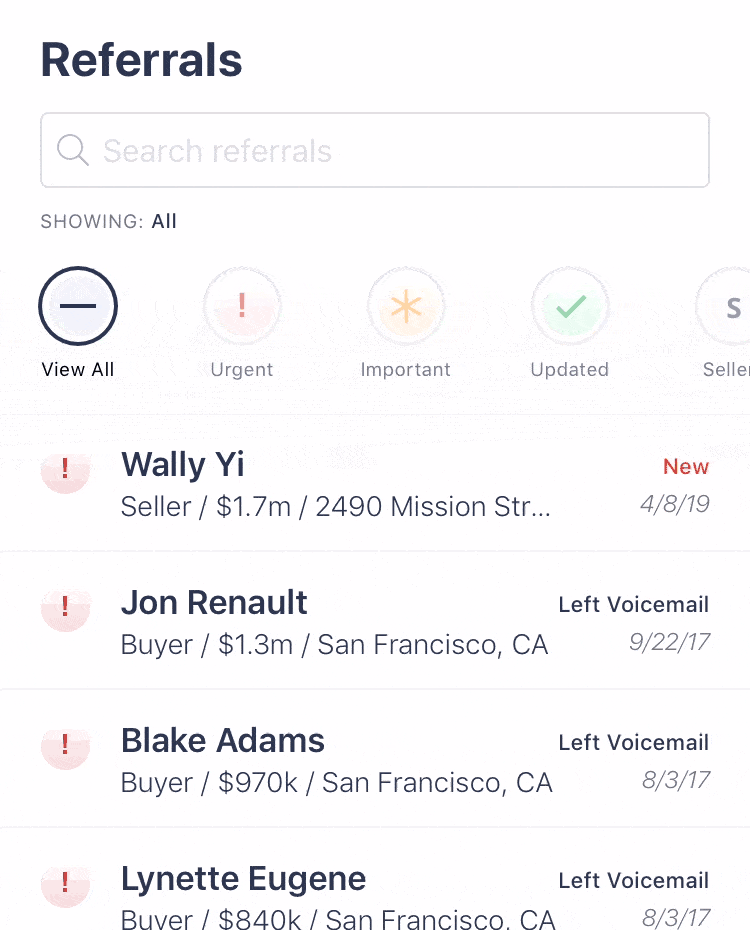750x930 pixels.
Task: Filter by Urgent exclamation icon
Action: pyautogui.click(x=242, y=306)
